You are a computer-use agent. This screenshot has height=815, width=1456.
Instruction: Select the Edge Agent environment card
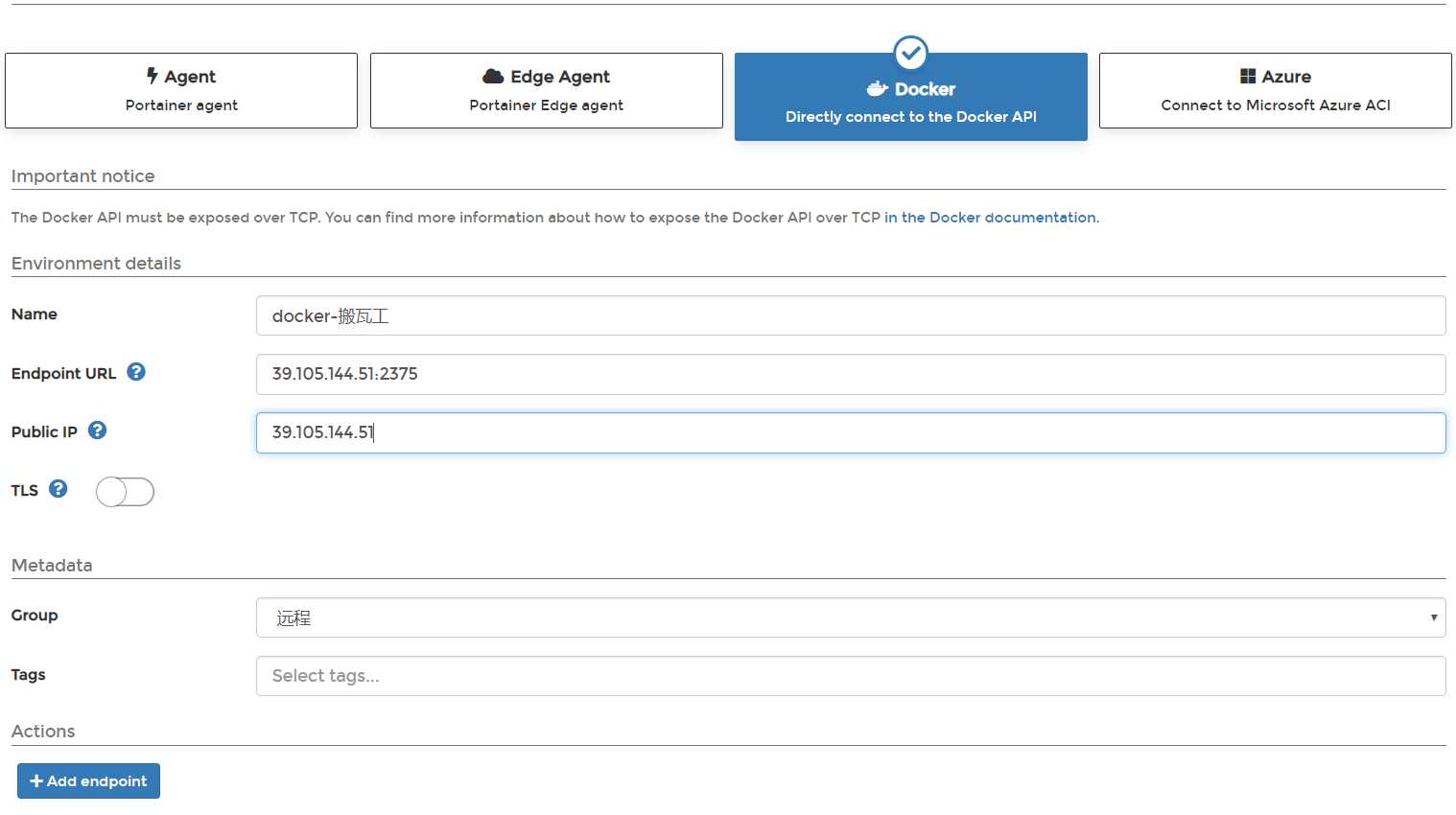click(547, 90)
